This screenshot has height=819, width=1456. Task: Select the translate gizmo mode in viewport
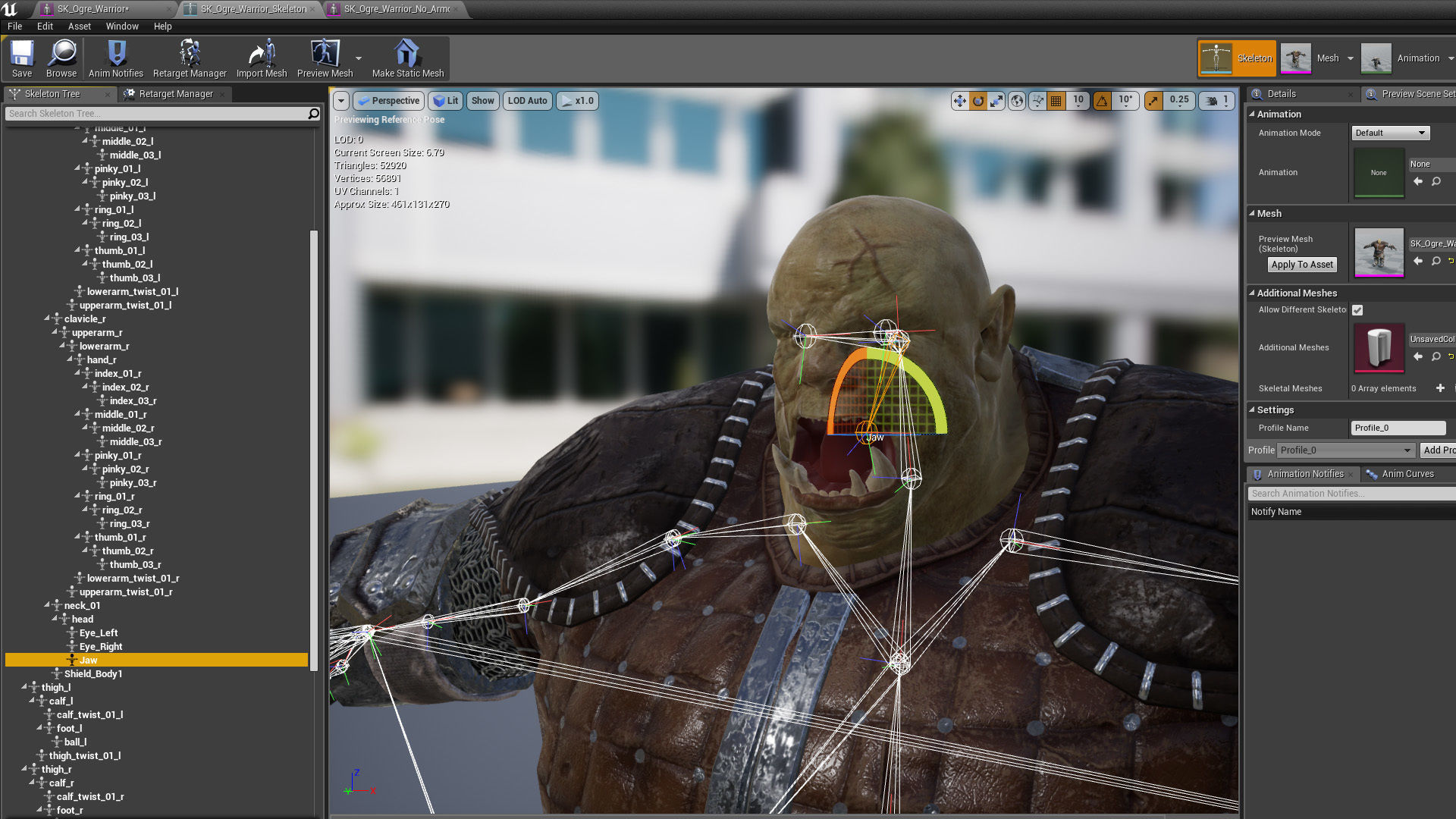click(960, 101)
